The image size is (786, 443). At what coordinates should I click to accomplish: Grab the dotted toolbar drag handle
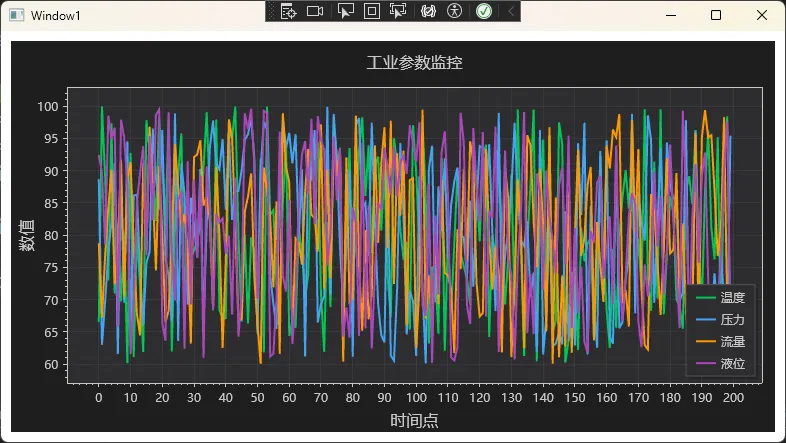point(271,11)
